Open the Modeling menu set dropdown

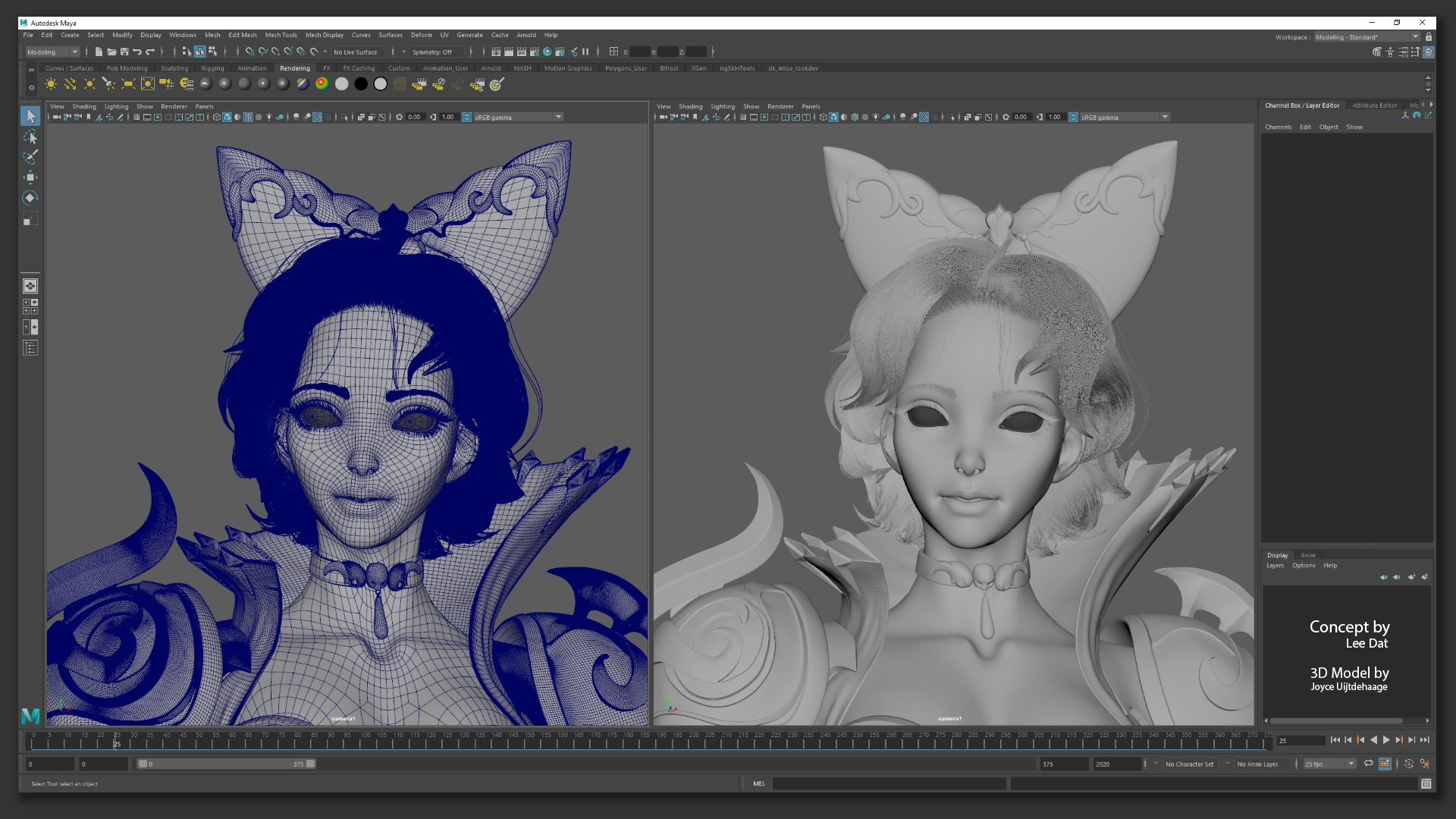(53, 52)
